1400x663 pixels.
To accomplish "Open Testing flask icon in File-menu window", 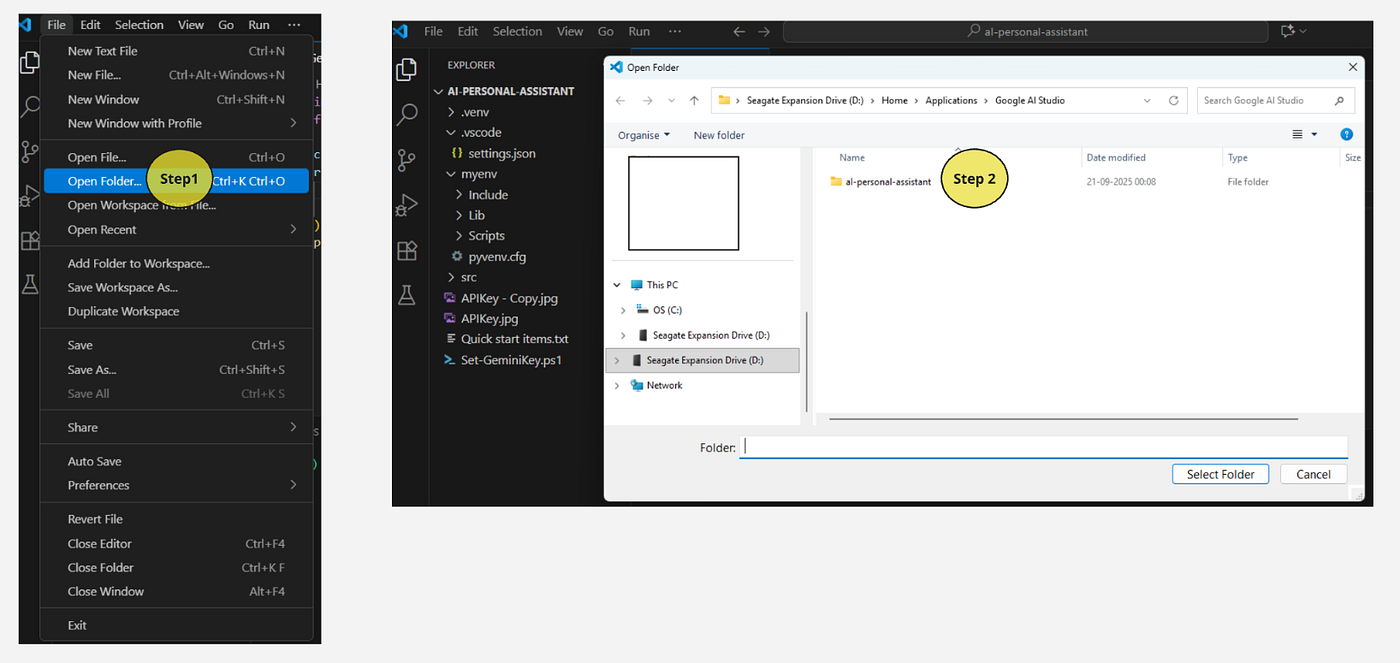I will (x=29, y=285).
